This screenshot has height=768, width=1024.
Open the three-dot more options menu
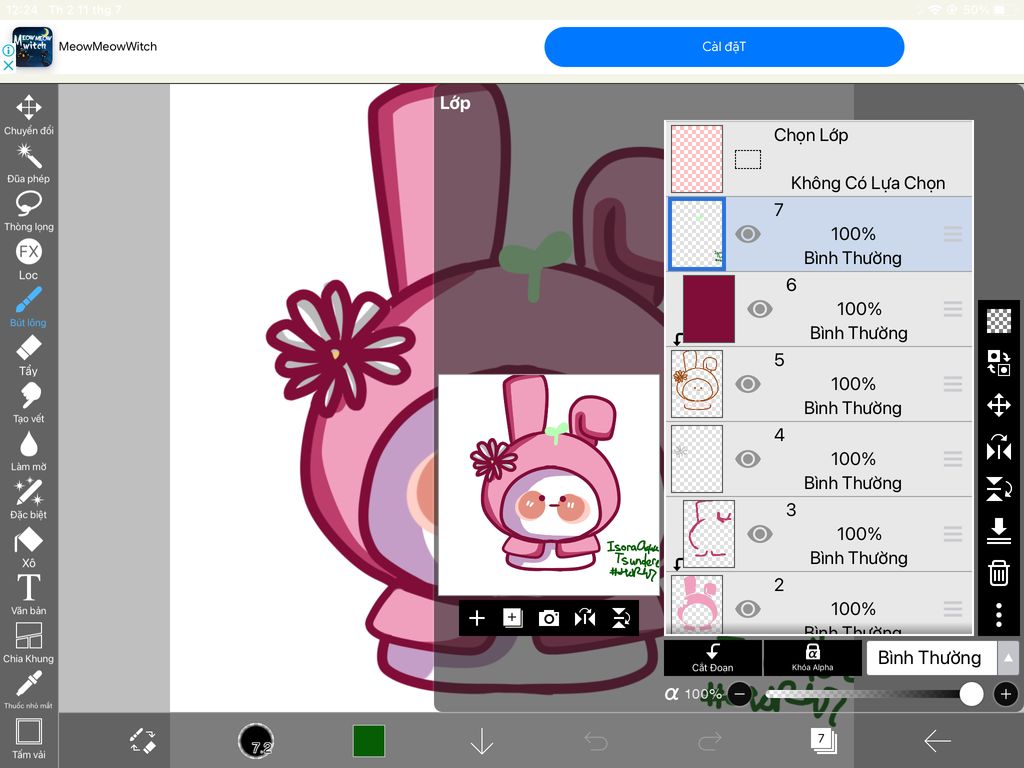999,615
